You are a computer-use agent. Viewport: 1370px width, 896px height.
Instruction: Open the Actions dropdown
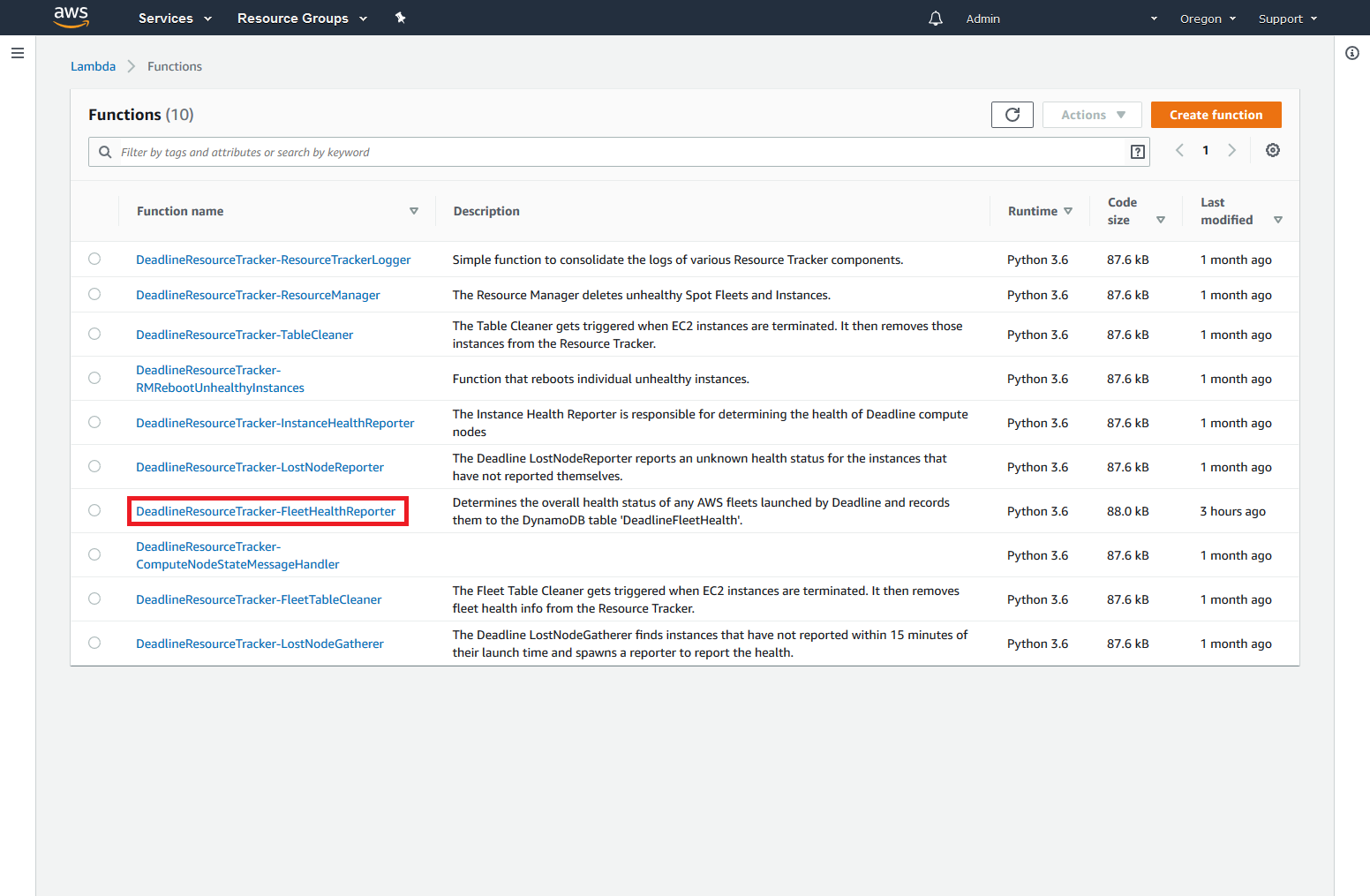(1092, 115)
